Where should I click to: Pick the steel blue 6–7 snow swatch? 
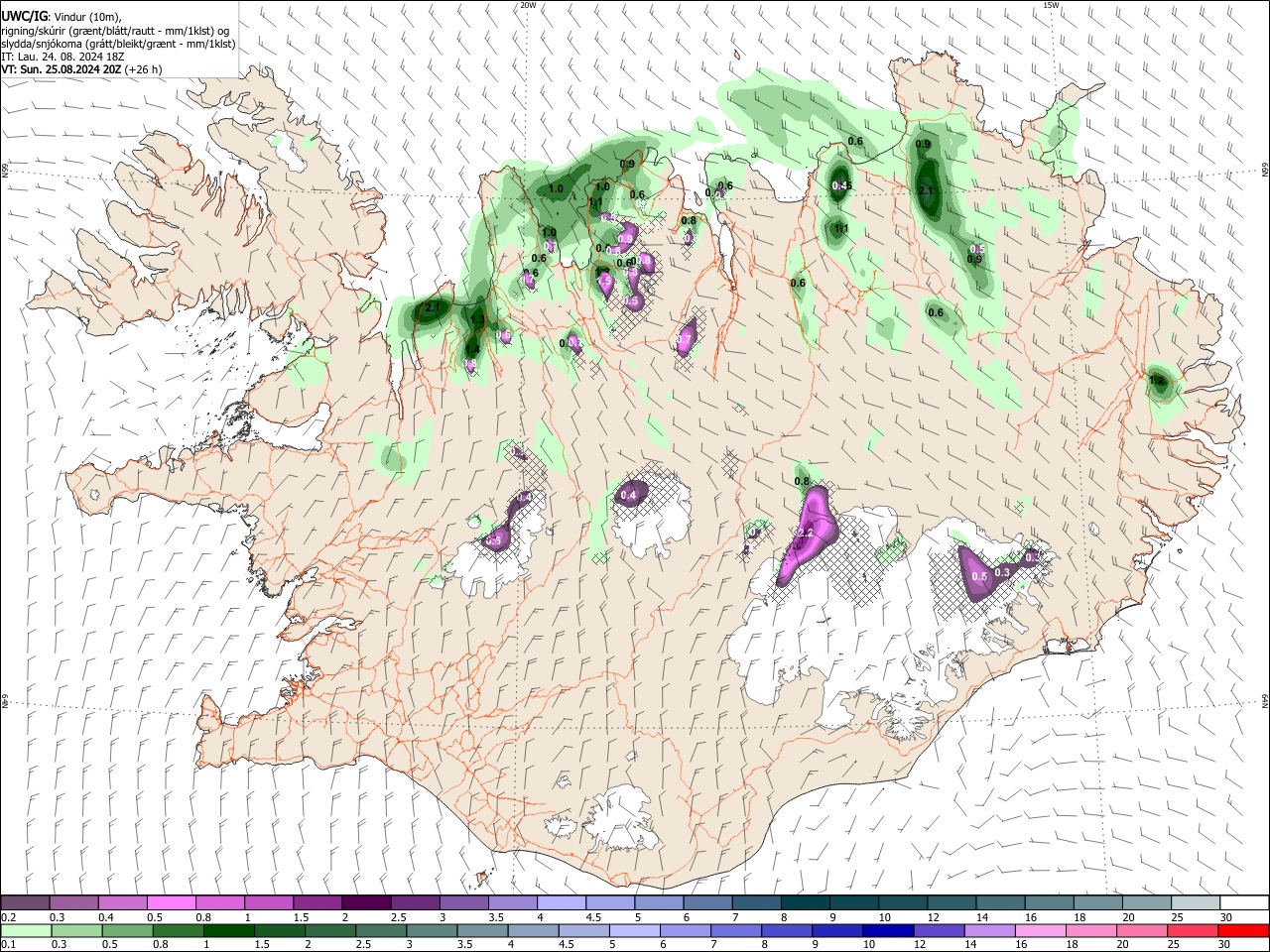pyautogui.click(x=707, y=902)
